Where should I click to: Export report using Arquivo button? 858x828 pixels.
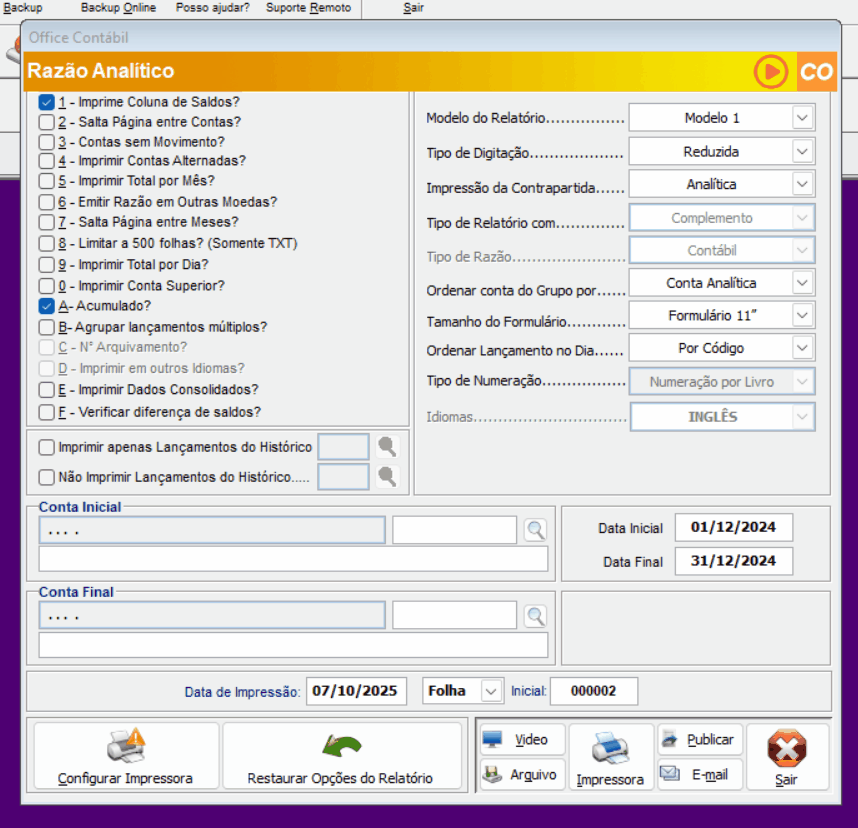click(522, 774)
